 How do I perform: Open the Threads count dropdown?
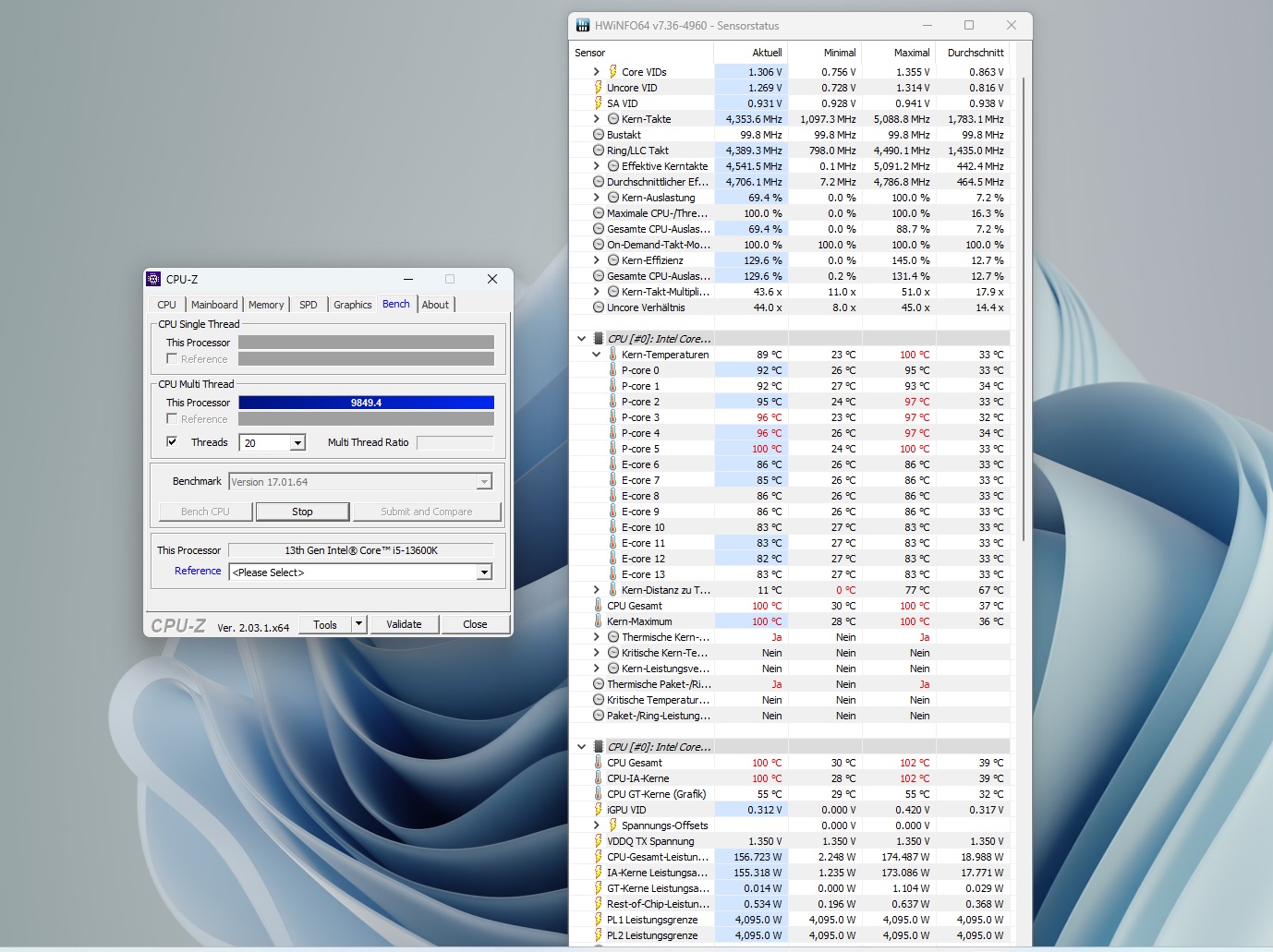(297, 443)
